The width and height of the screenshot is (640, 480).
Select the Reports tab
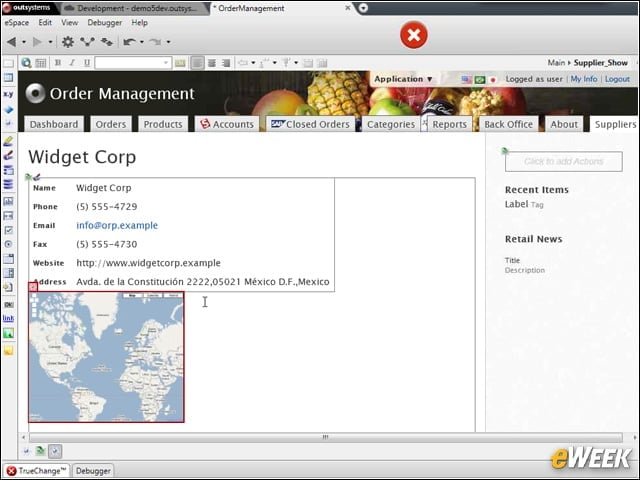coord(449,124)
